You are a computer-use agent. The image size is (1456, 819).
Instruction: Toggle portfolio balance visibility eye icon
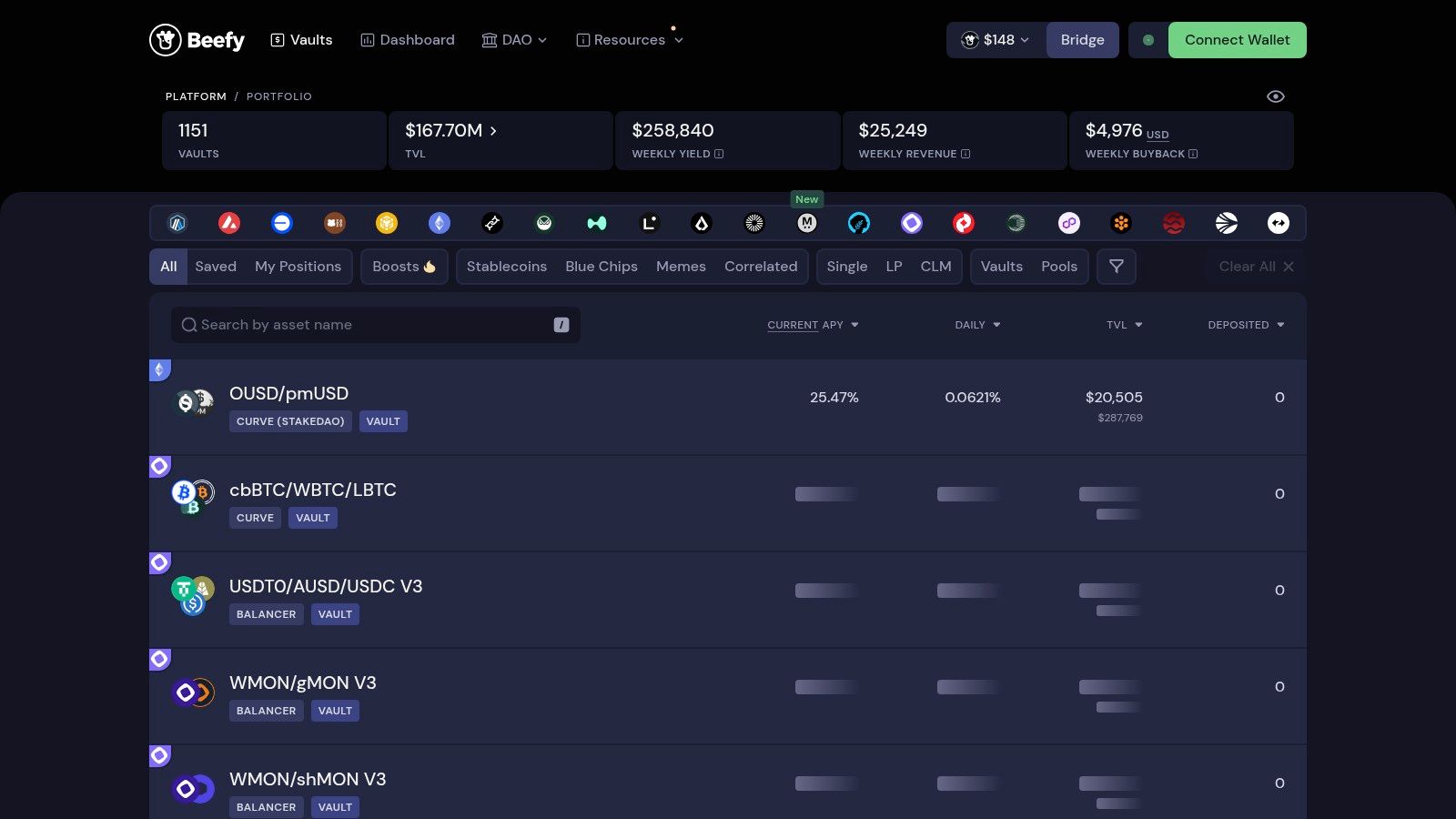pyautogui.click(x=1276, y=96)
